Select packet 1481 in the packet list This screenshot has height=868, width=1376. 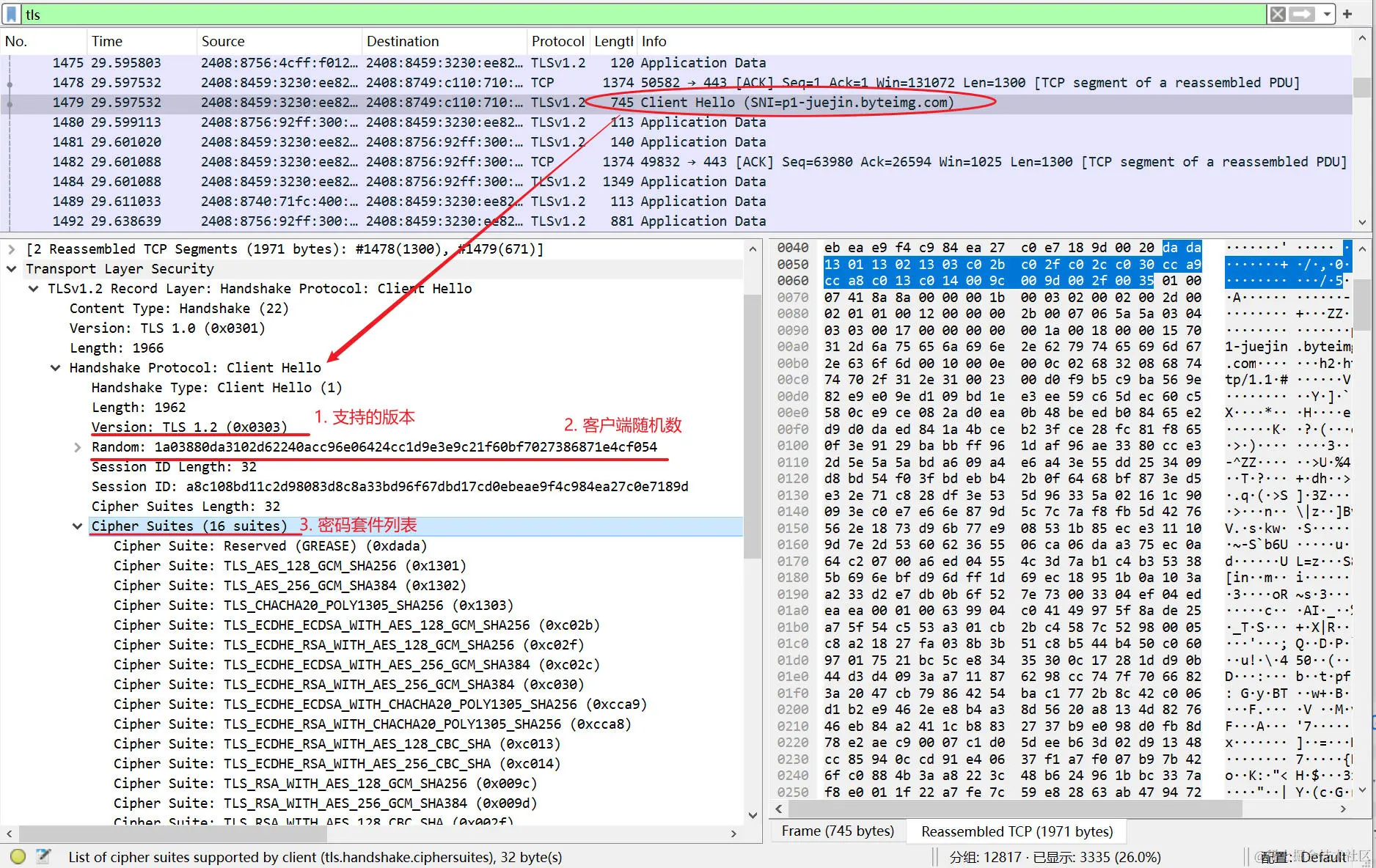676,142
